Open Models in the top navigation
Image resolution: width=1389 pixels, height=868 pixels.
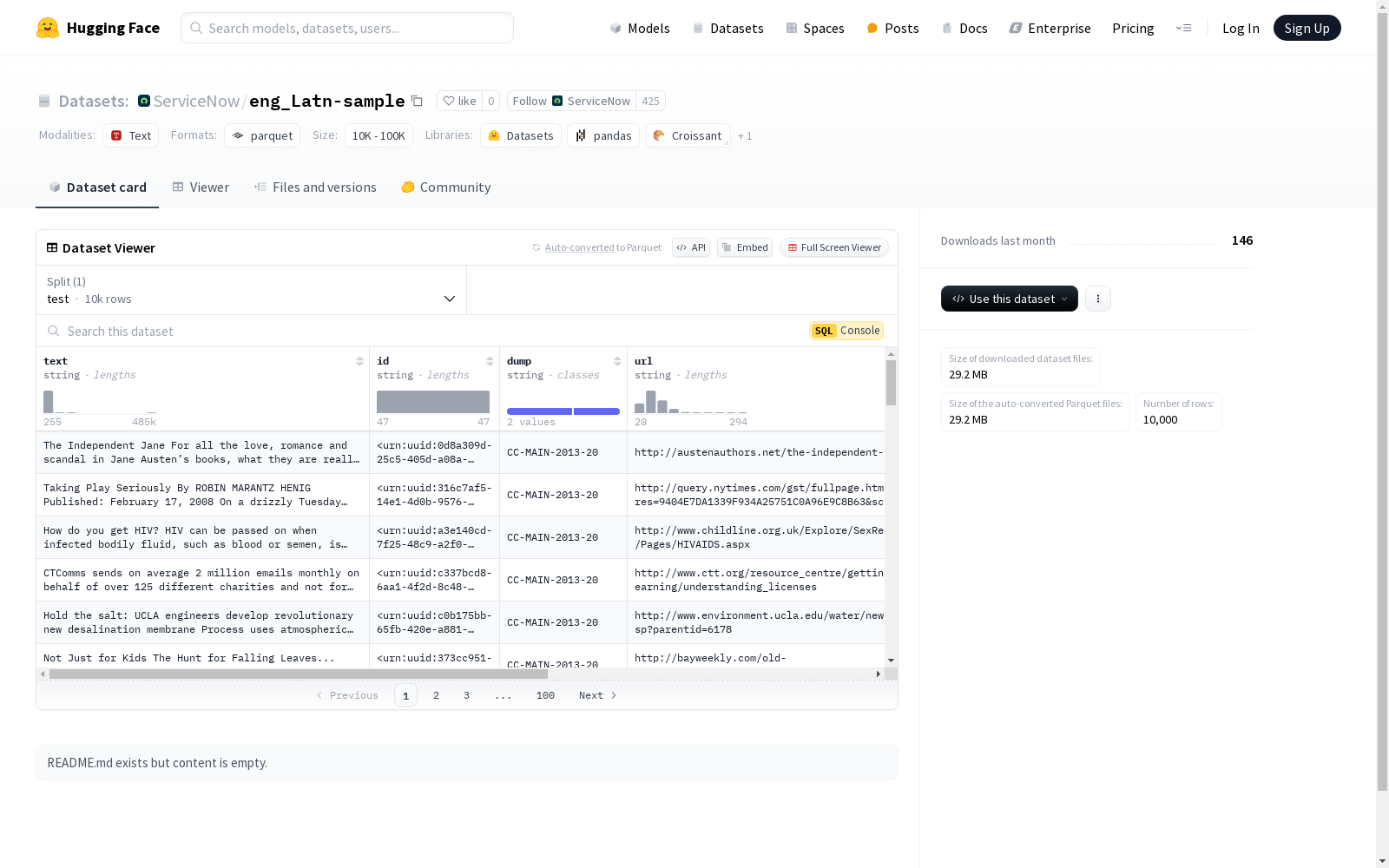(640, 28)
